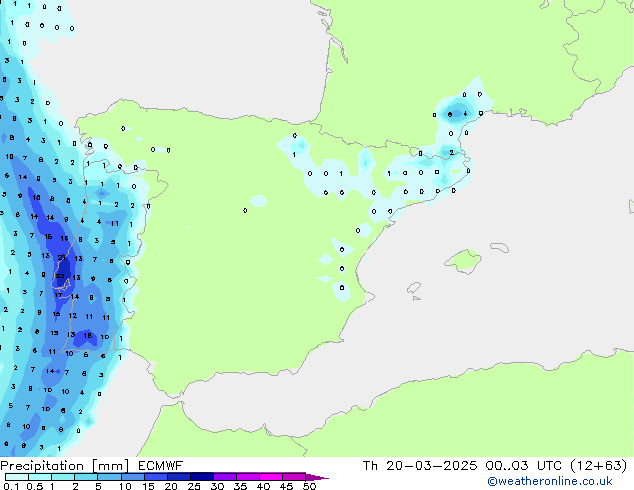This screenshot has width=634, height=490.
Task: Click the "ECMWF" model label
Action: coord(161,466)
